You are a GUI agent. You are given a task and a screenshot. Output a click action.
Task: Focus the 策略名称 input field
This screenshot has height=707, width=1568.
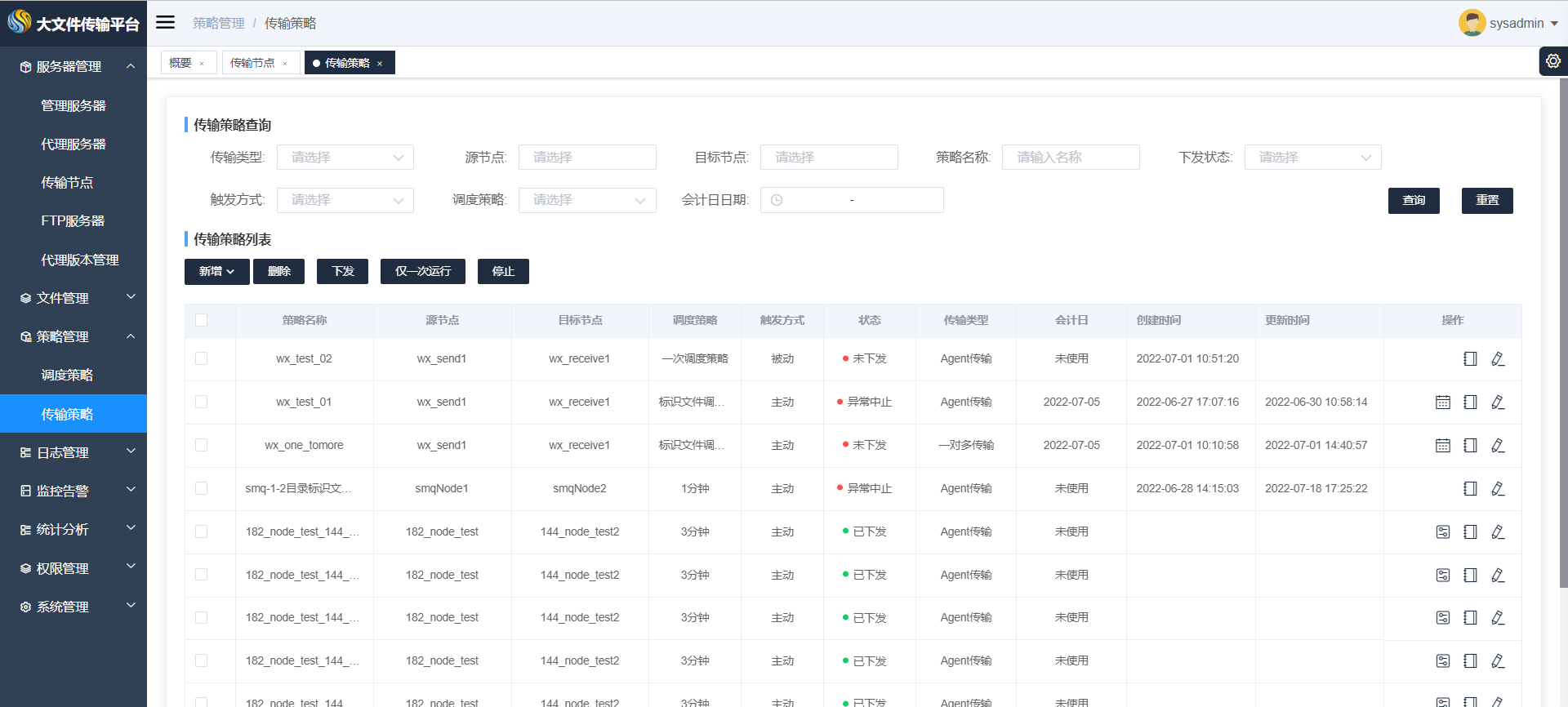(x=1071, y=158)
